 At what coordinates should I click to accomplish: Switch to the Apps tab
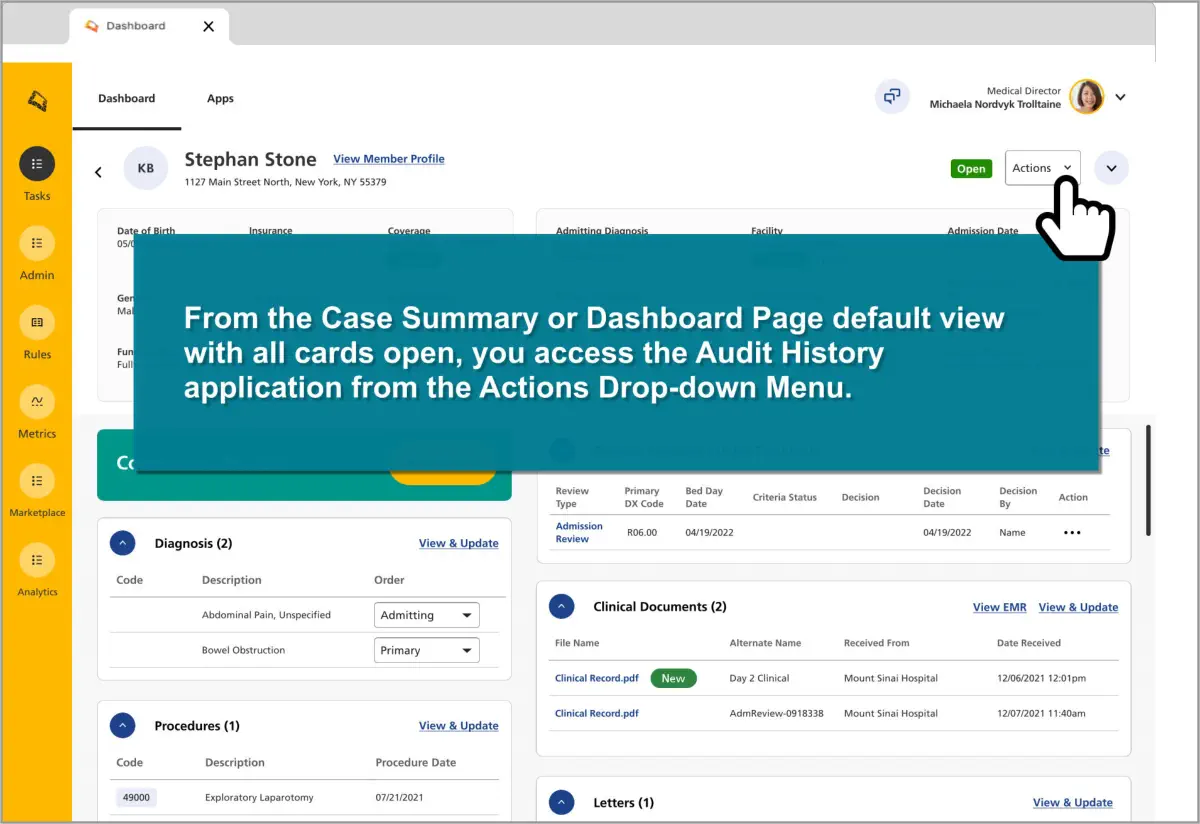coord(220,99)
